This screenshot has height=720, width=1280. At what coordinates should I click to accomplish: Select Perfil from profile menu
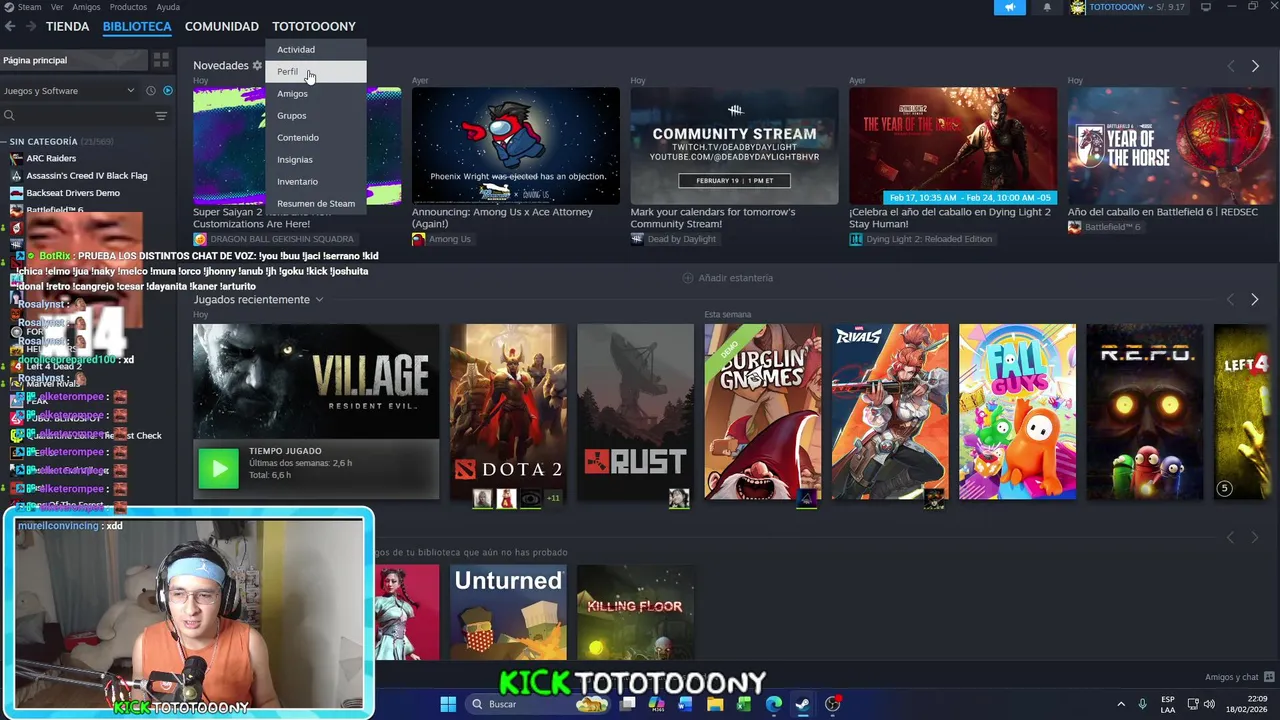(315, 71)
